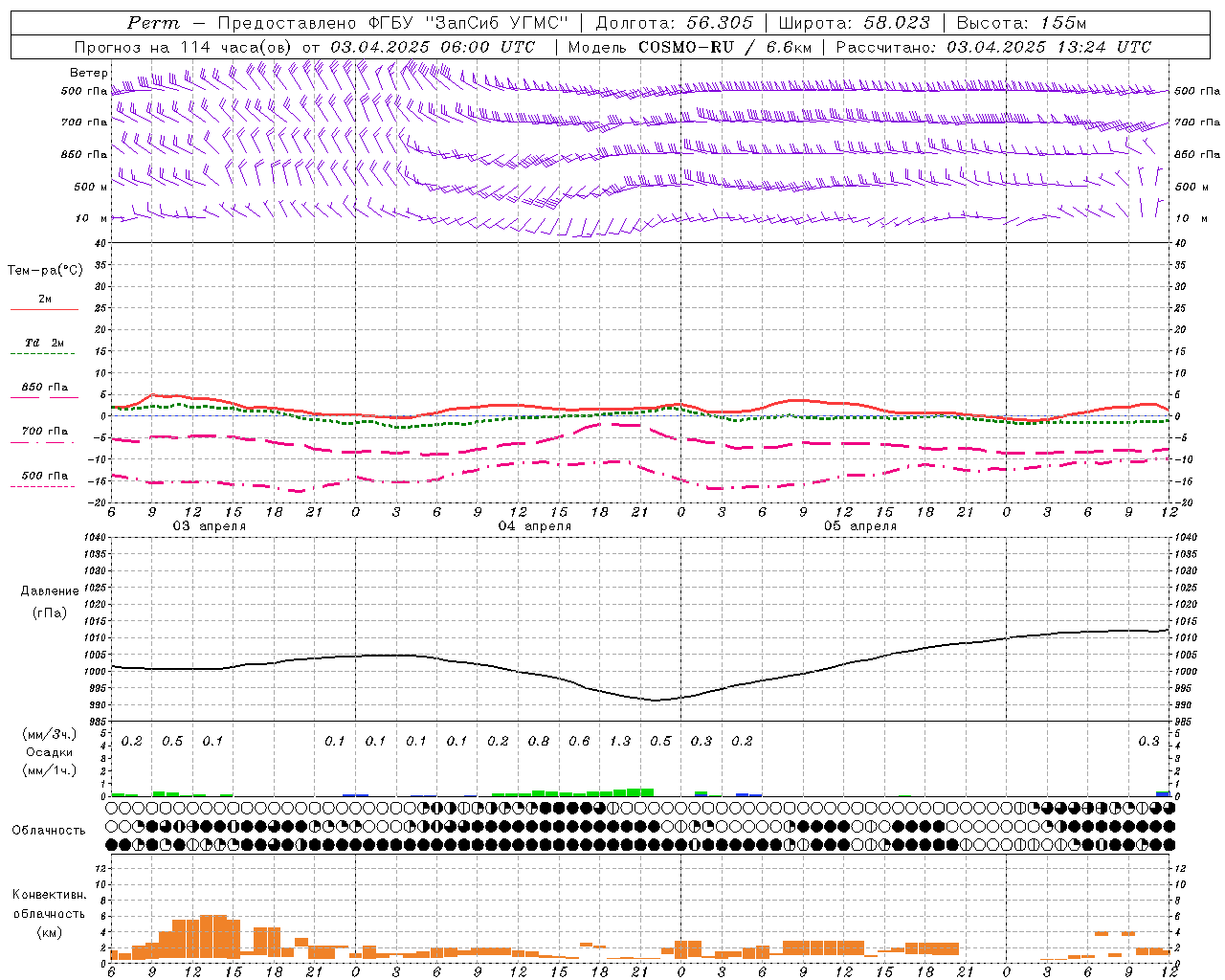Click the "Perm" station title

[x=153, y=23]
